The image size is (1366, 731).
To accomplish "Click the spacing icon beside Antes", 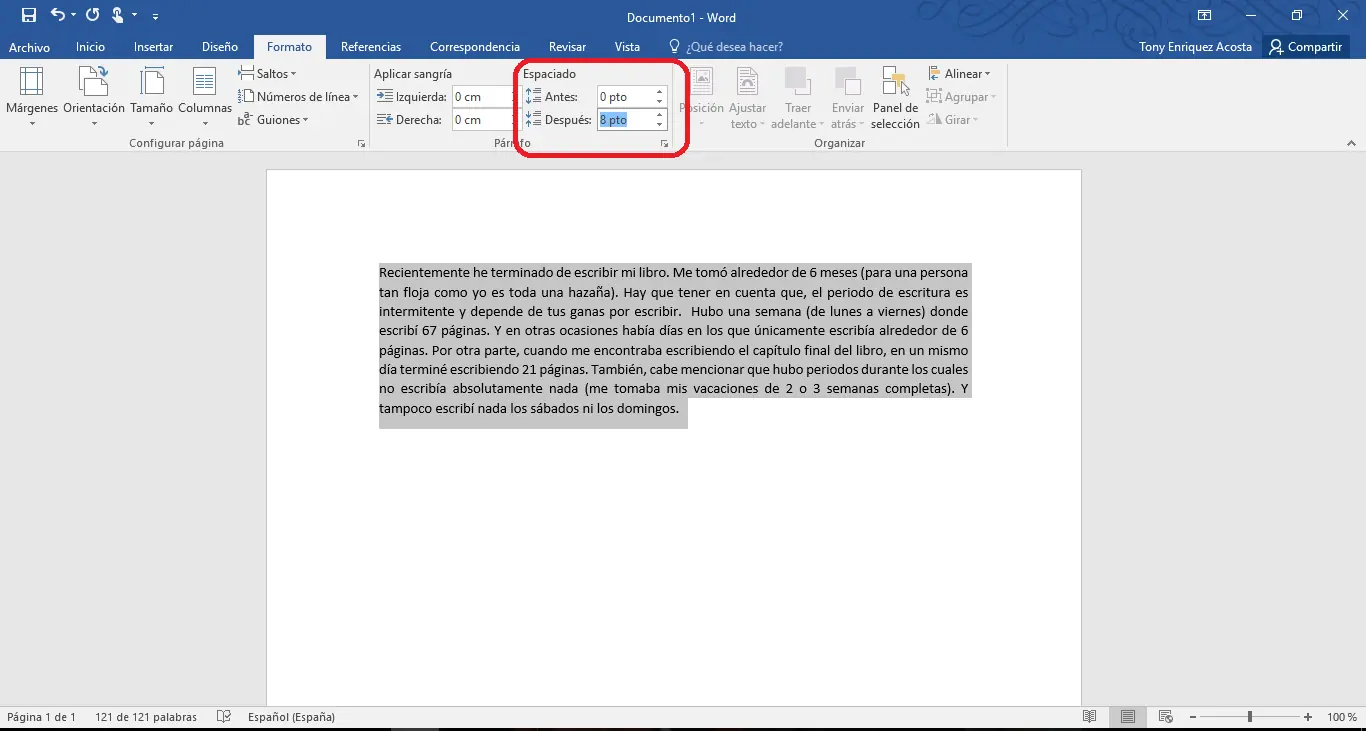I will click(533, 97).
